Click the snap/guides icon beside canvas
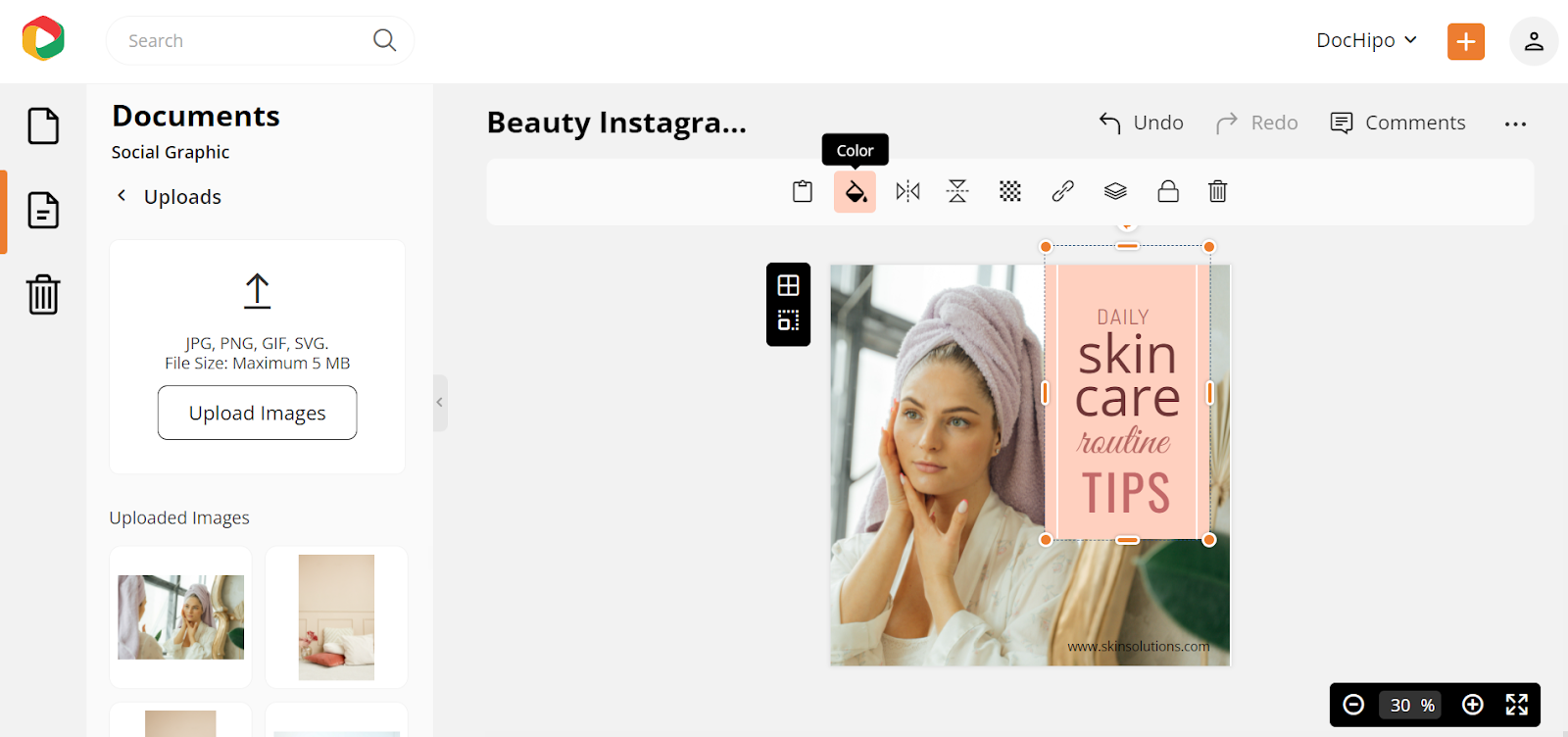 (x=788, y=320)
